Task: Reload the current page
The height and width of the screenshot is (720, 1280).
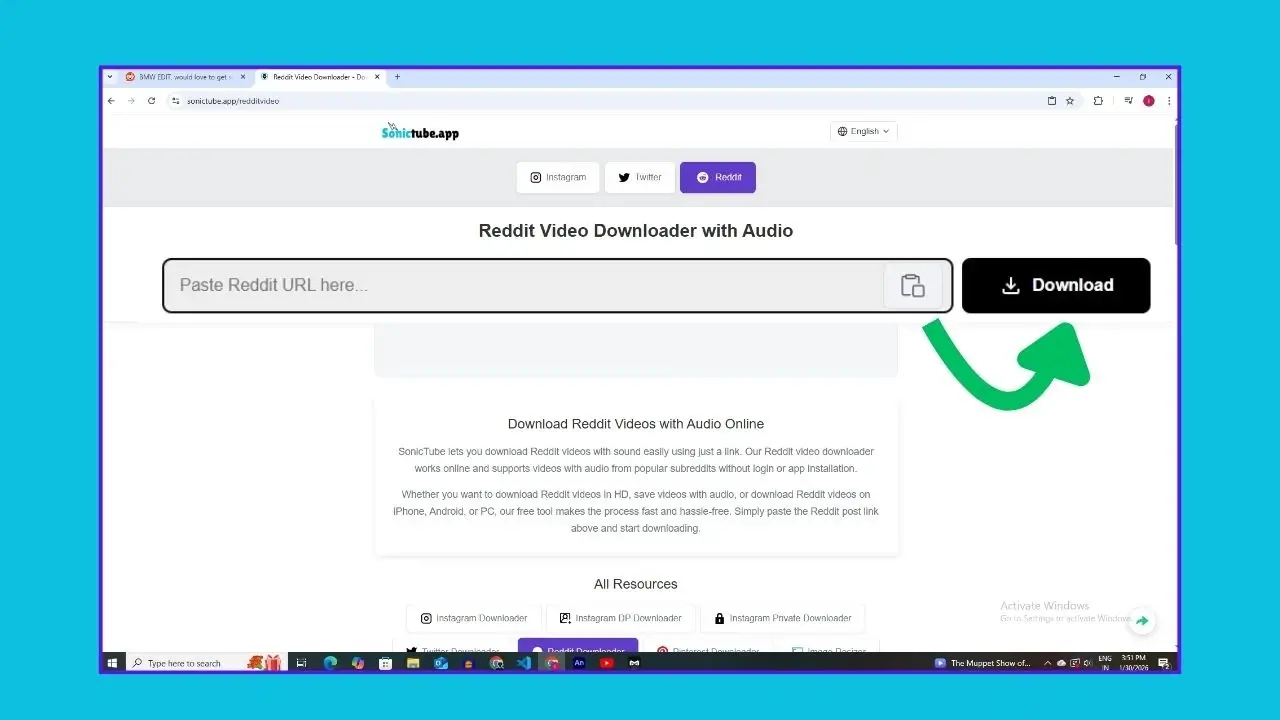Action: 151,101
